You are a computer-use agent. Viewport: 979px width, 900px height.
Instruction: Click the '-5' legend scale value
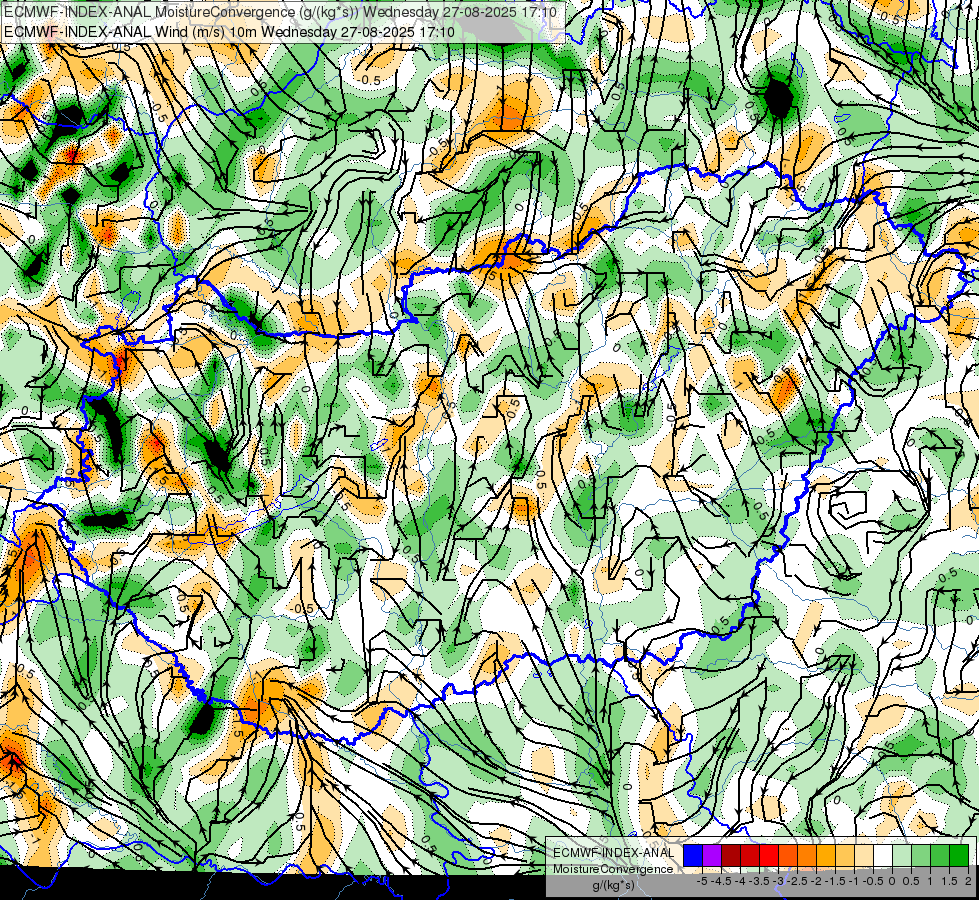click(x=702, y=881)
